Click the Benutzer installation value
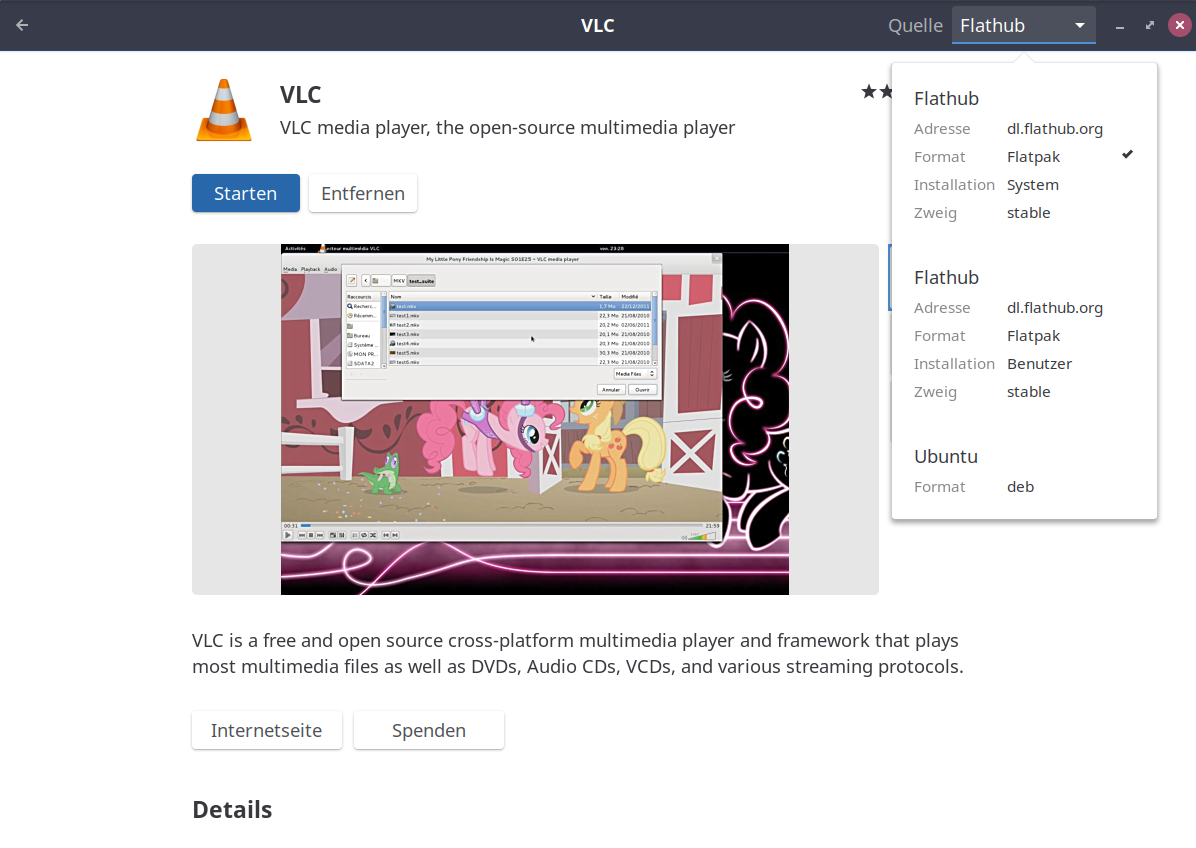 (1040, 364)
